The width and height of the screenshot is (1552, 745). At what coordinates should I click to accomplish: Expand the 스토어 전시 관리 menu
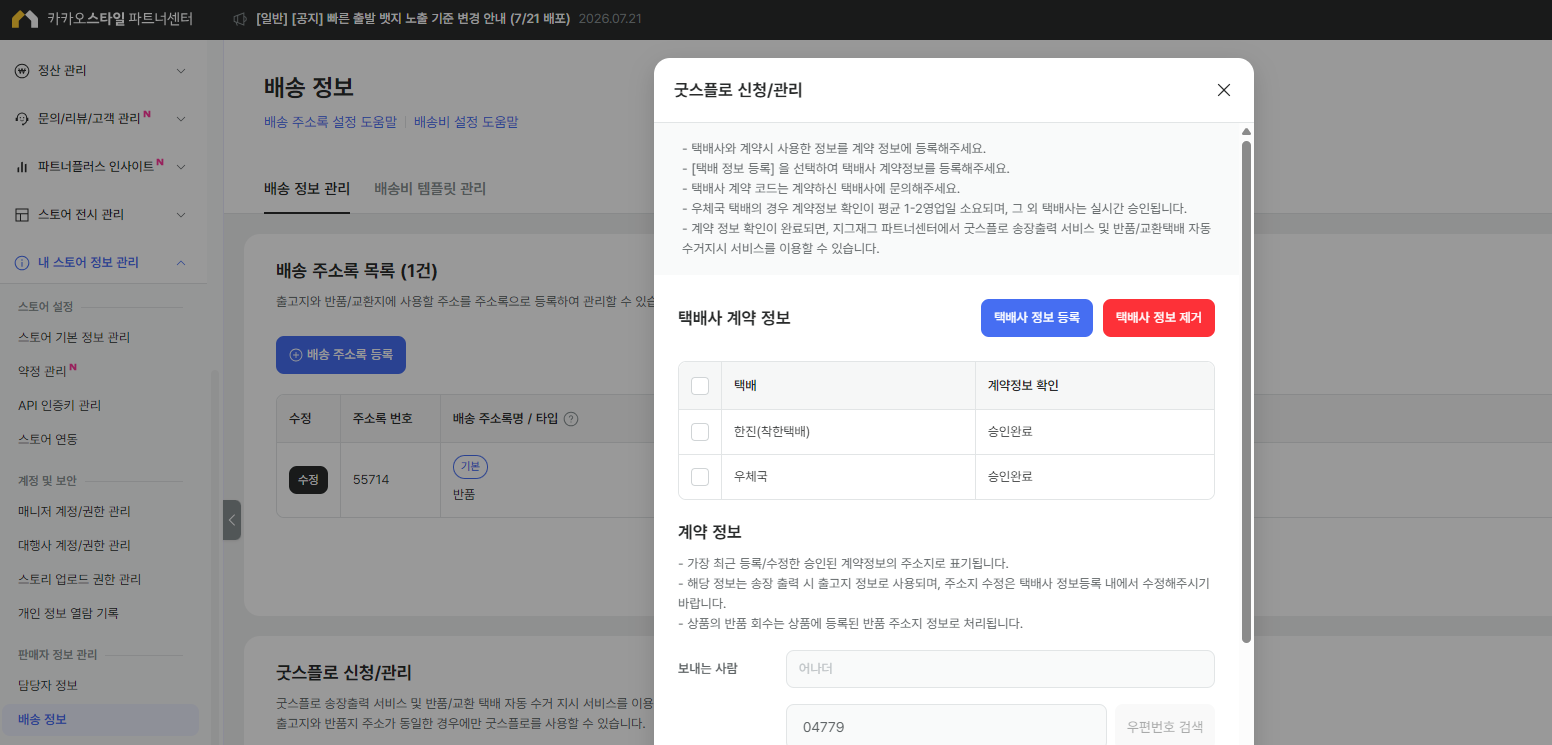tap(181, 215)
